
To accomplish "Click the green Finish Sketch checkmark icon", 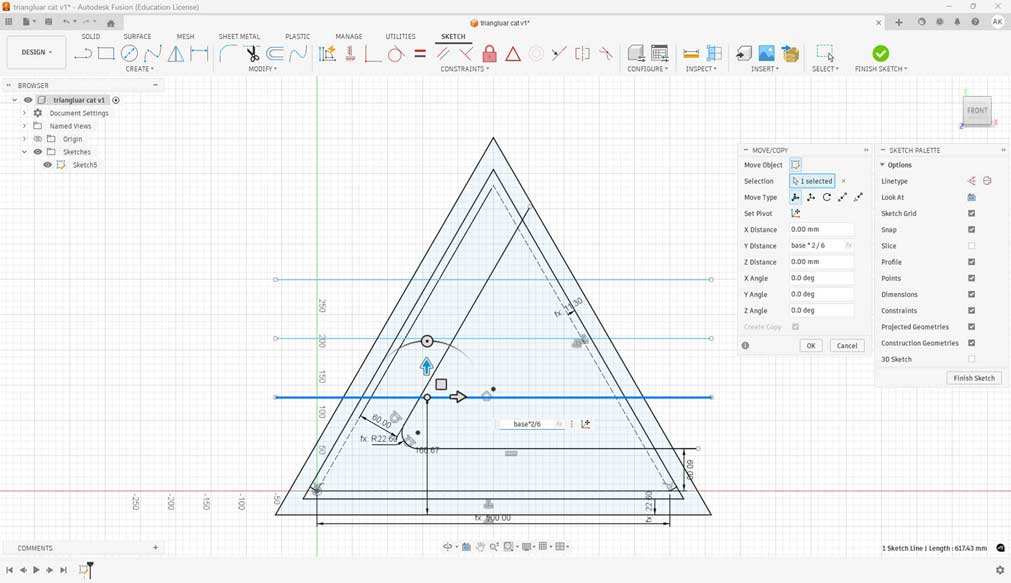I will click(880, 54).
